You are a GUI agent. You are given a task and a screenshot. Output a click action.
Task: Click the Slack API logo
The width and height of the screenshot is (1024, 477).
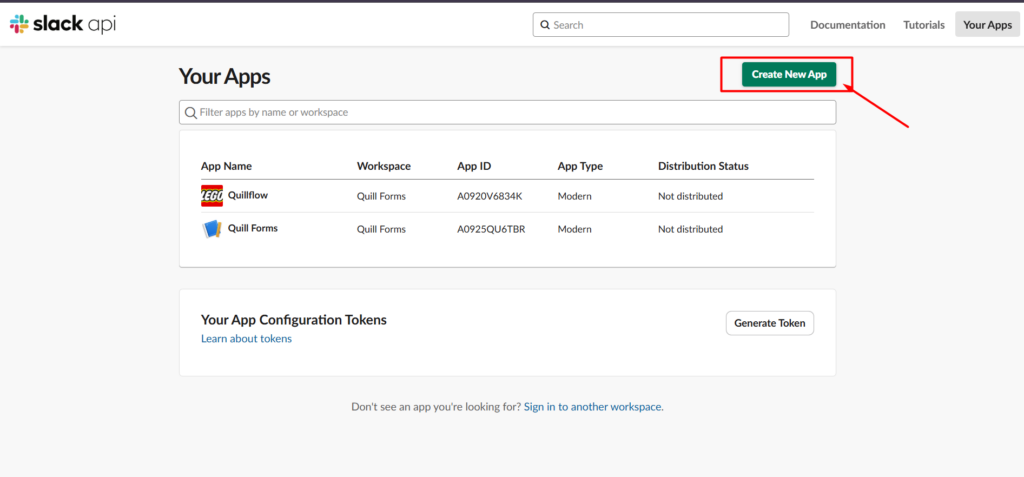63,24
